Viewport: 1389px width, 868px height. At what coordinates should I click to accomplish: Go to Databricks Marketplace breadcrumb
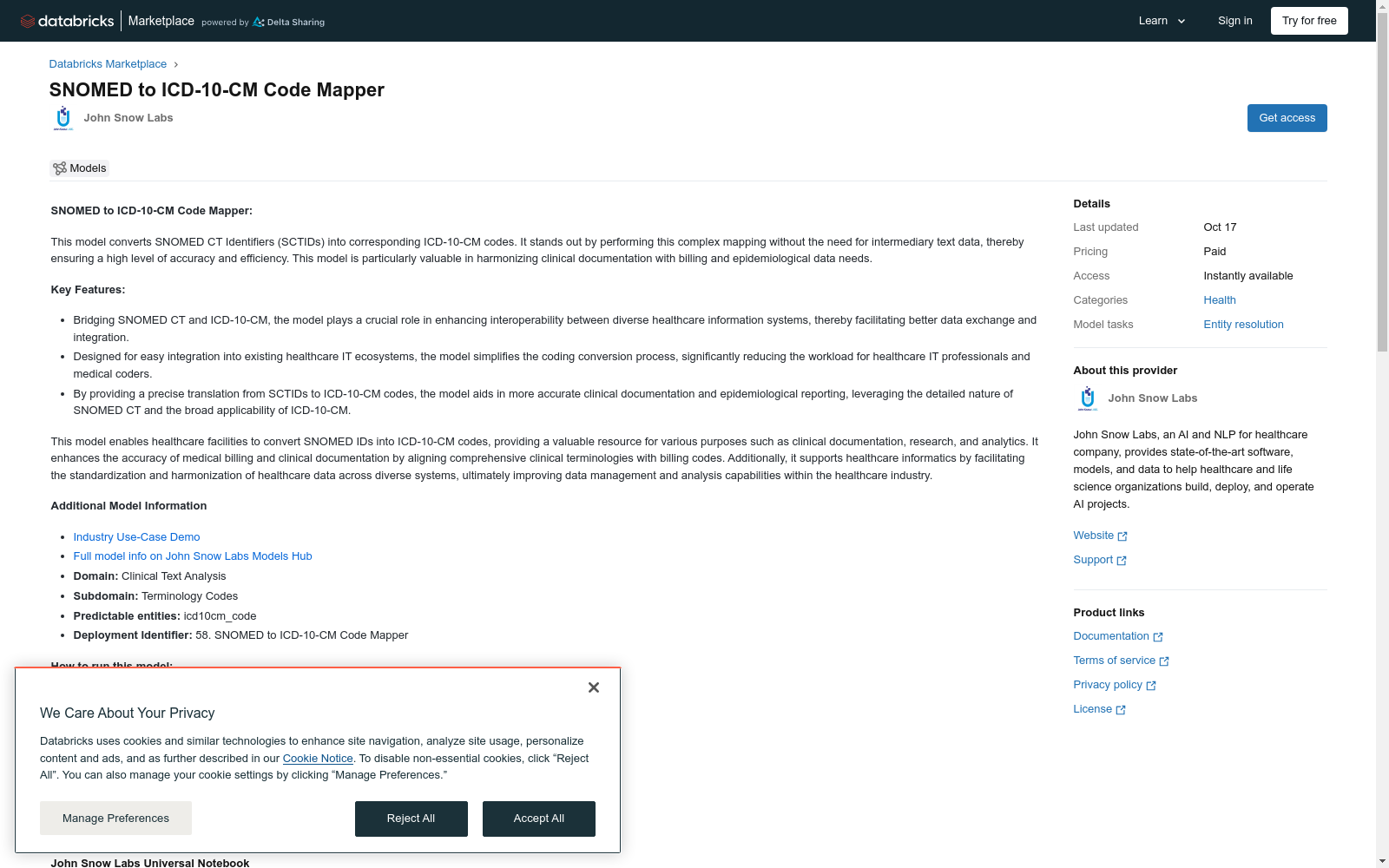(108, 64)
